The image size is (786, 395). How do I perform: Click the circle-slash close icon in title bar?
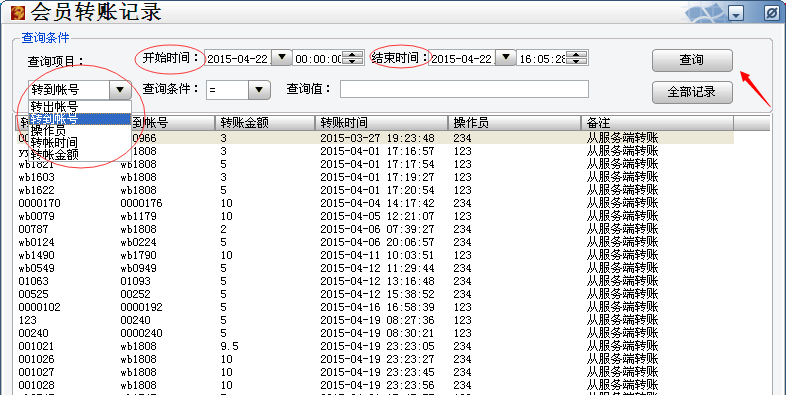coord(772,14)
